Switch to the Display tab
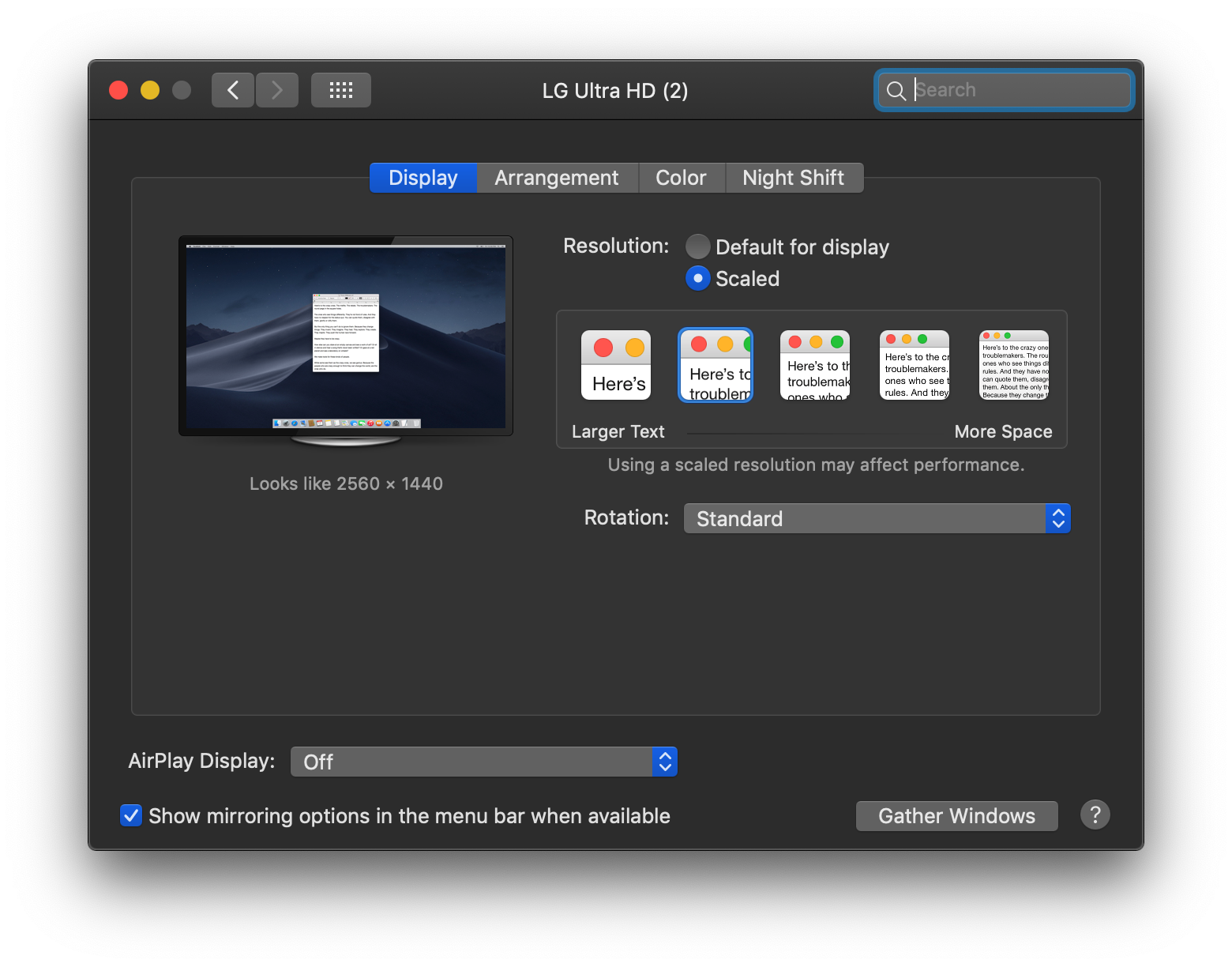The image size is (1232, 967). 423,178
